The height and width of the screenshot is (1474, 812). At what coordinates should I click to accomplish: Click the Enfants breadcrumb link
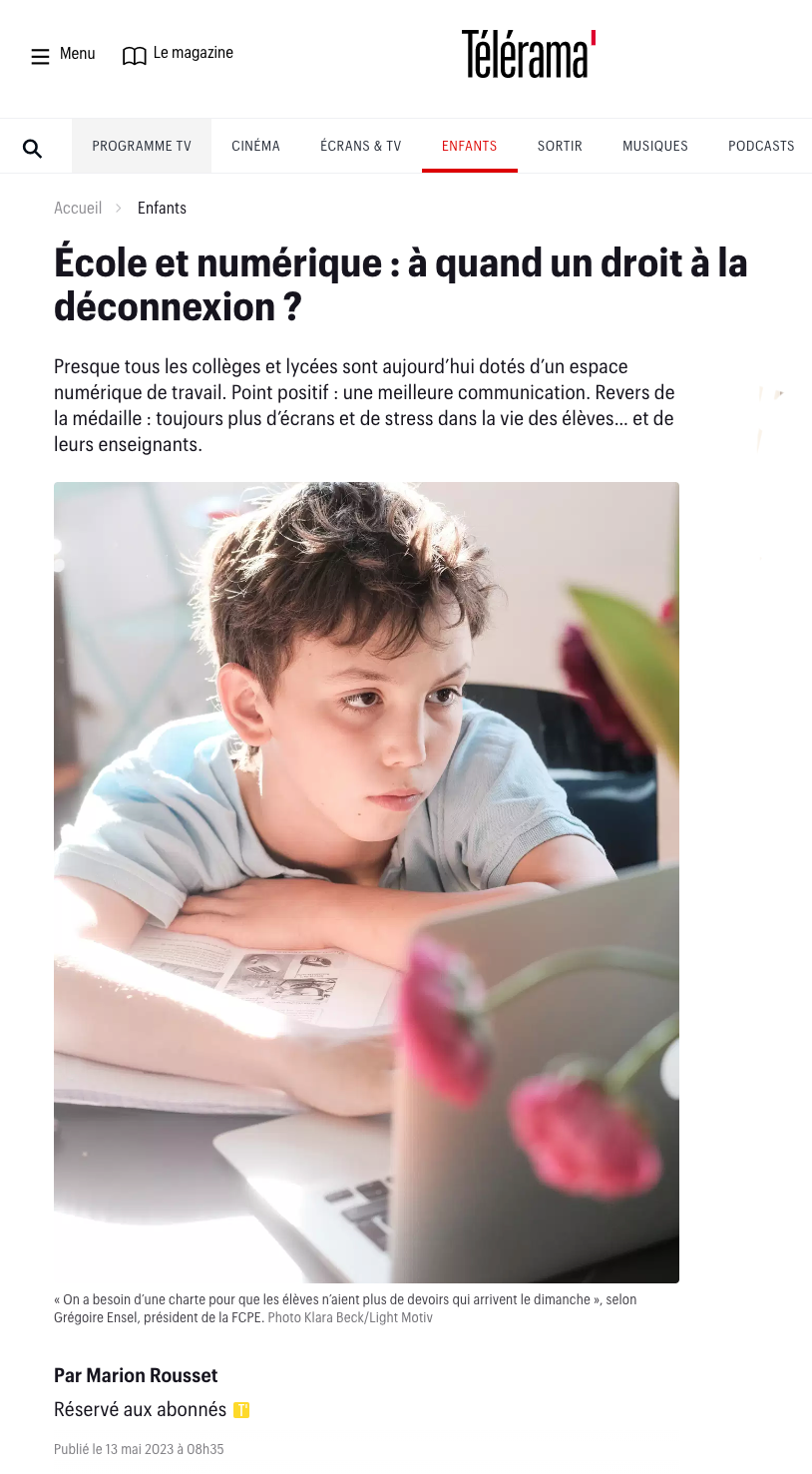tap(162, 208)
